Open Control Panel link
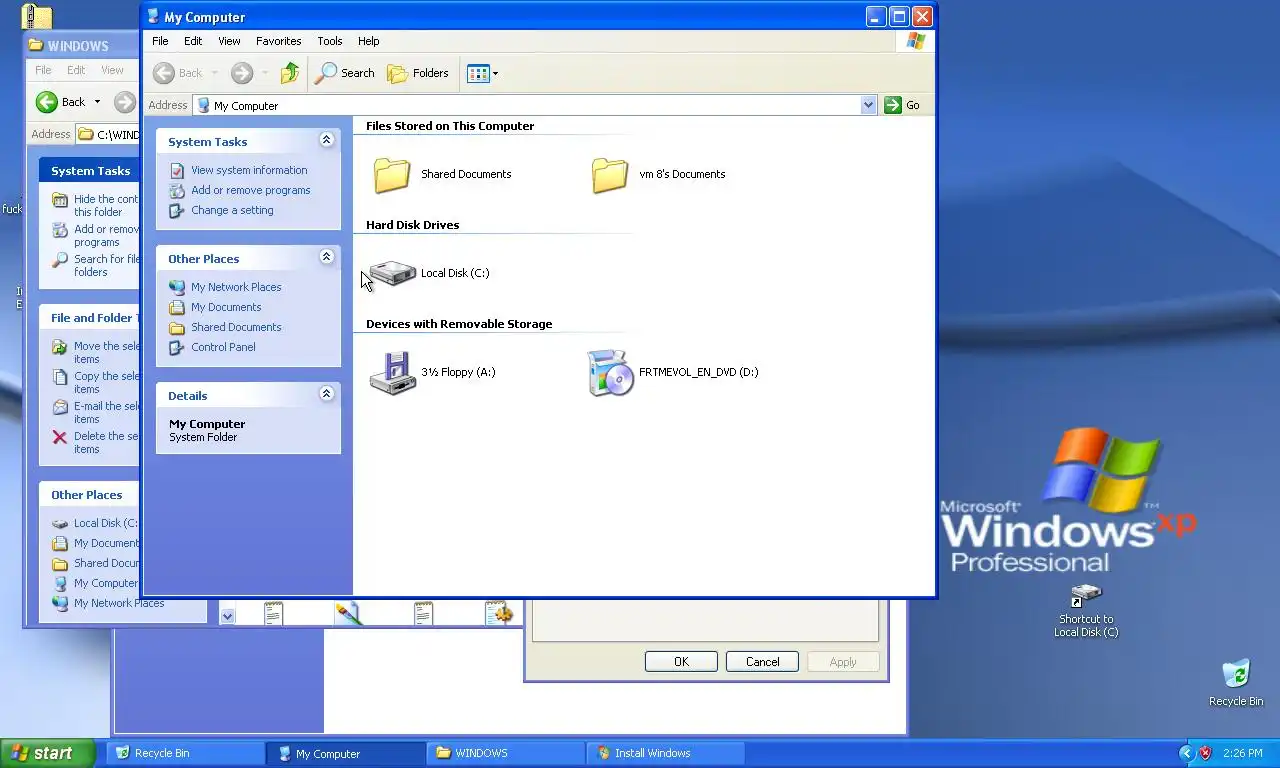The height and width of the screenshot is (768, 1280). coord(223,347)
